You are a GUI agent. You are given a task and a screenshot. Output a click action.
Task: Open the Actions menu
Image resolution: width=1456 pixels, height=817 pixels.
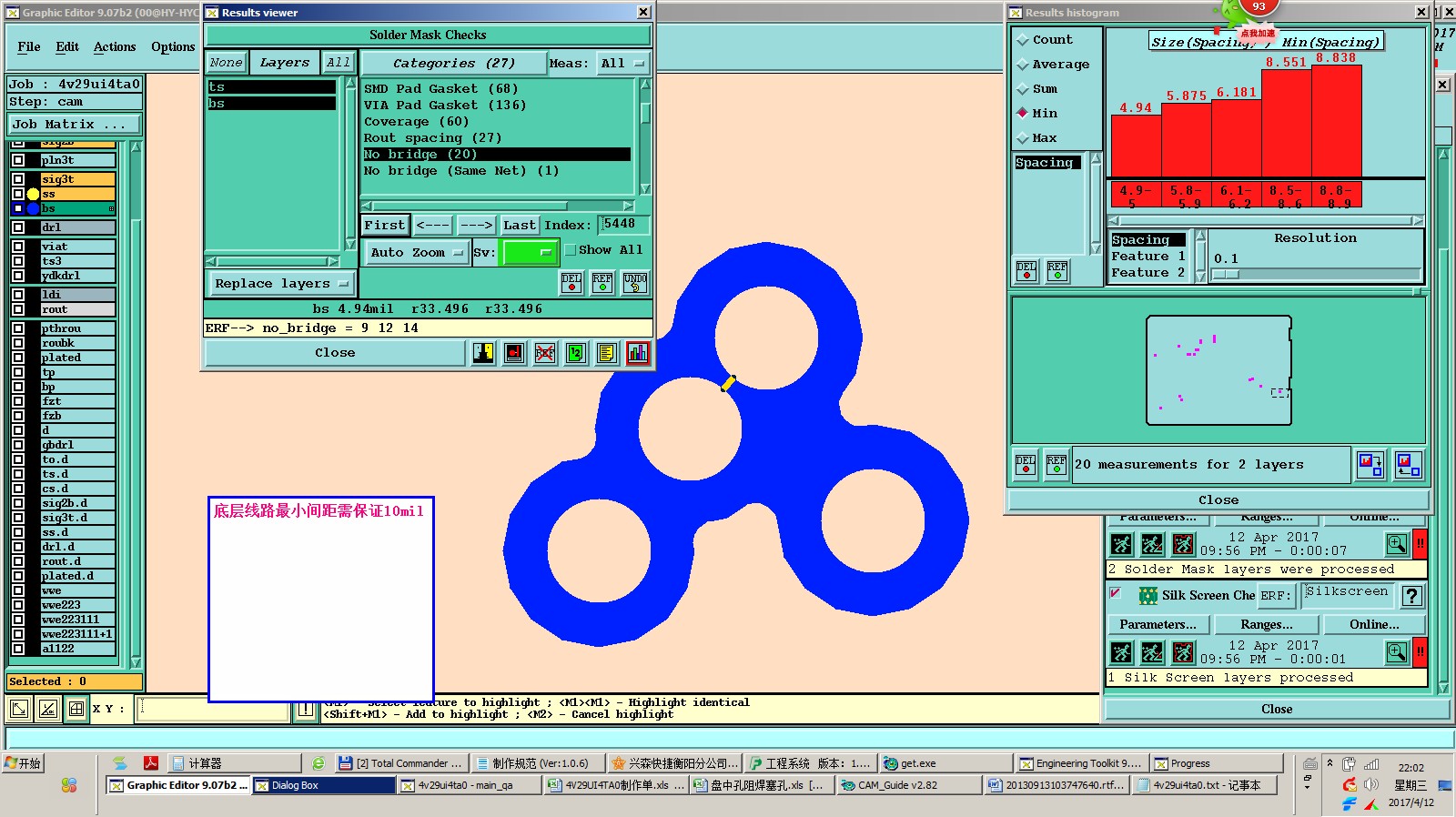pyautogui.click(x=115, y=47)
